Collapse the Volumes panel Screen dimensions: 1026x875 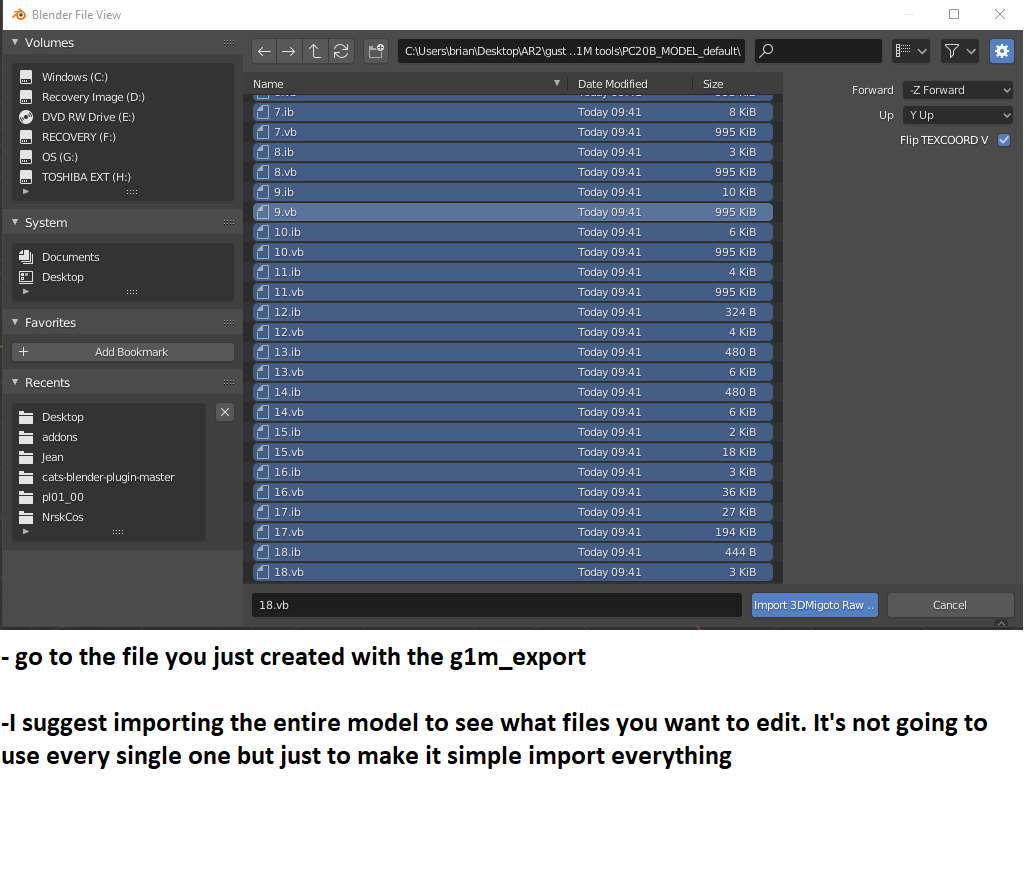pos(15,43)
